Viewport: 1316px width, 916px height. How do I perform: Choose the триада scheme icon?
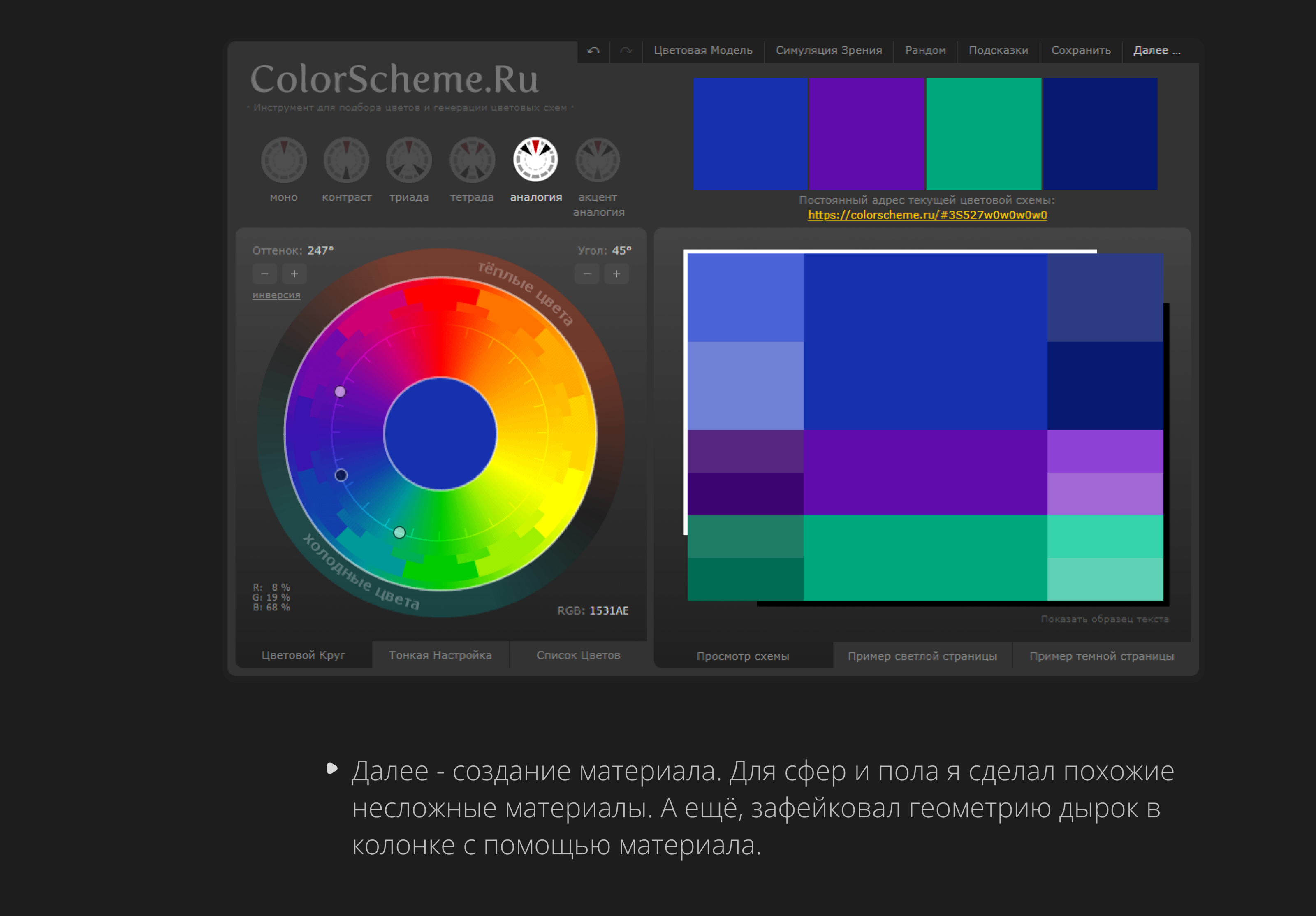click(x=409, y=160)
